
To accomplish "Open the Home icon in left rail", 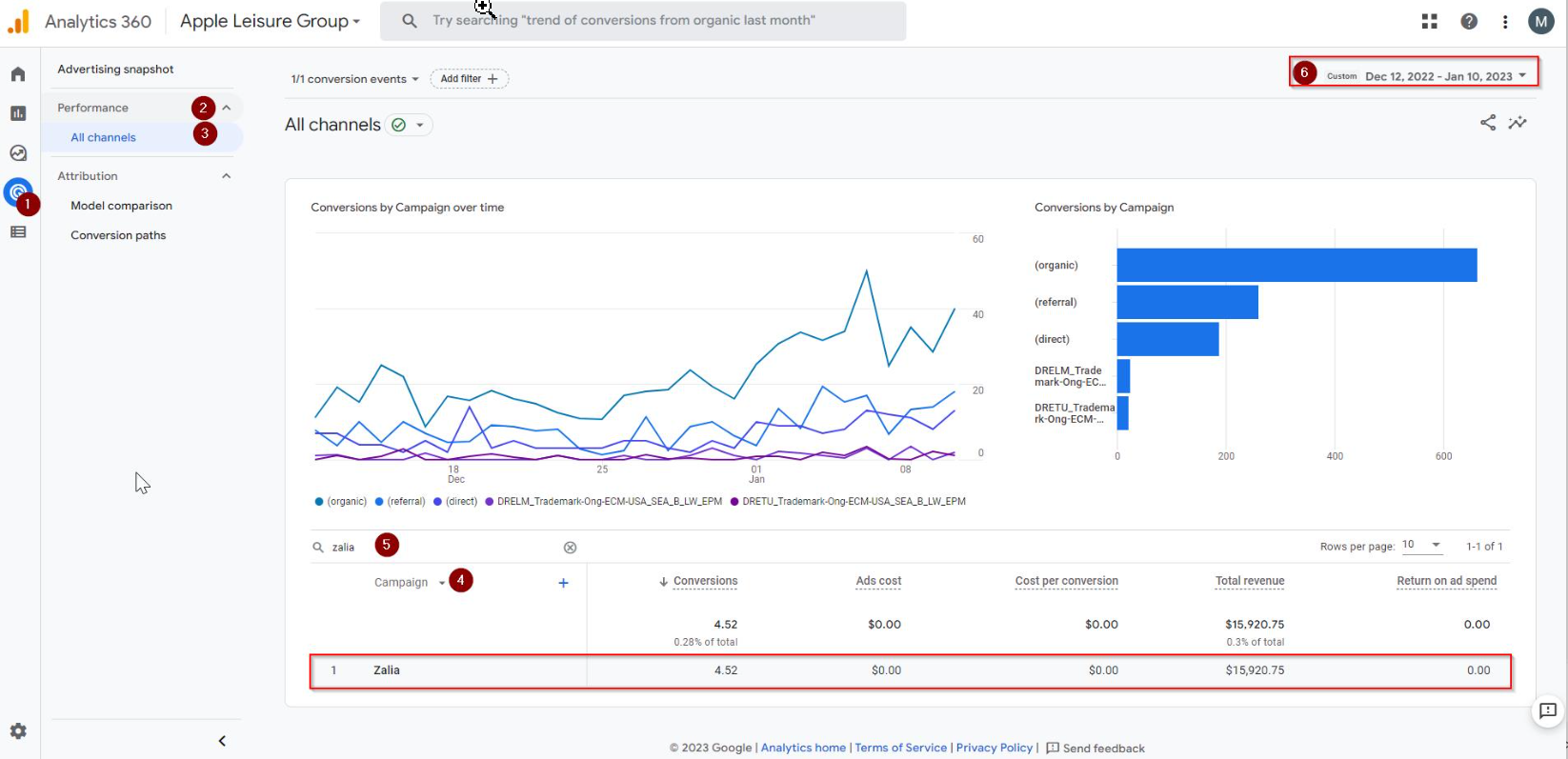I will 18,74.
